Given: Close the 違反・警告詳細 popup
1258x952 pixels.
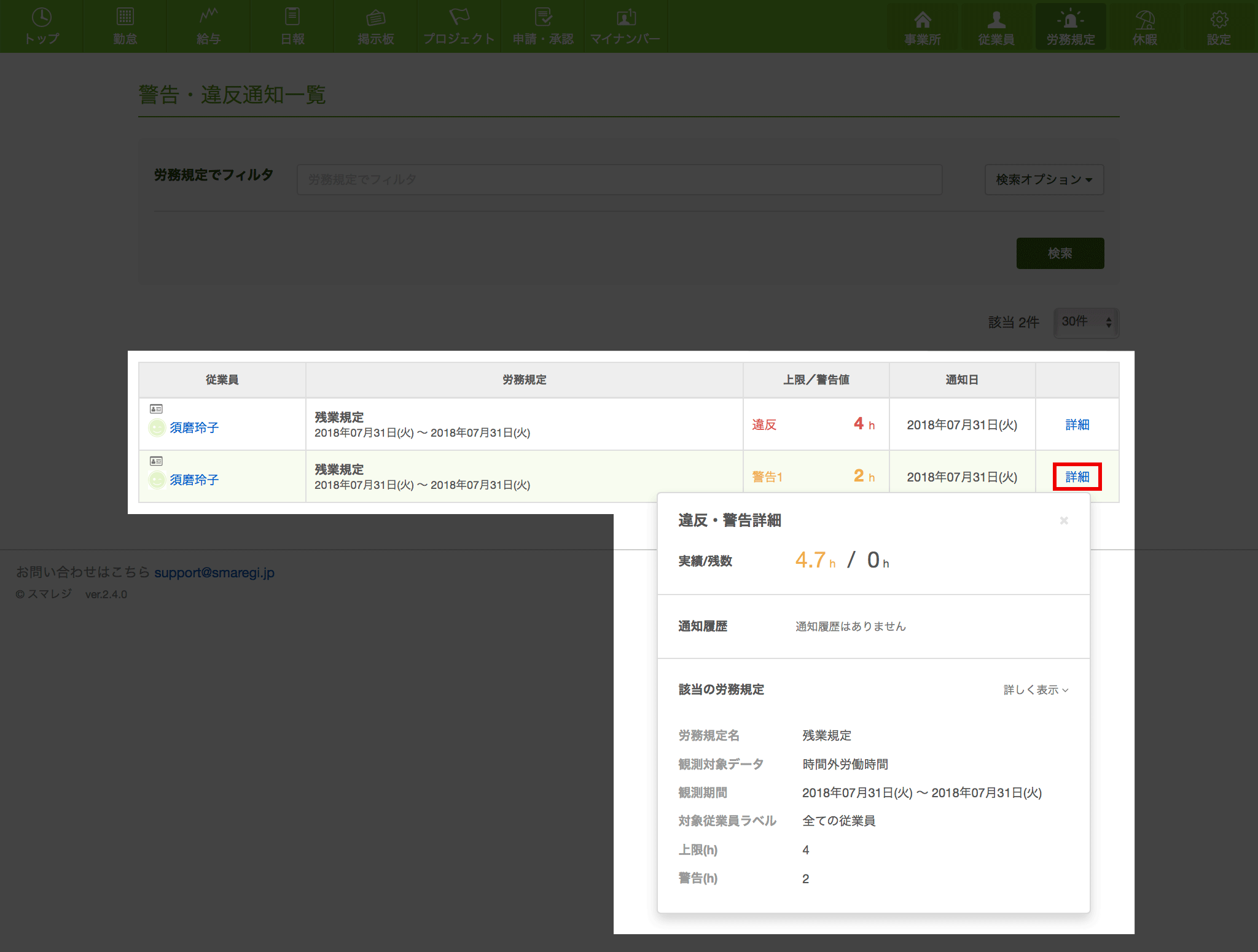Looking at the screenshot, I should click(1064, 520).
